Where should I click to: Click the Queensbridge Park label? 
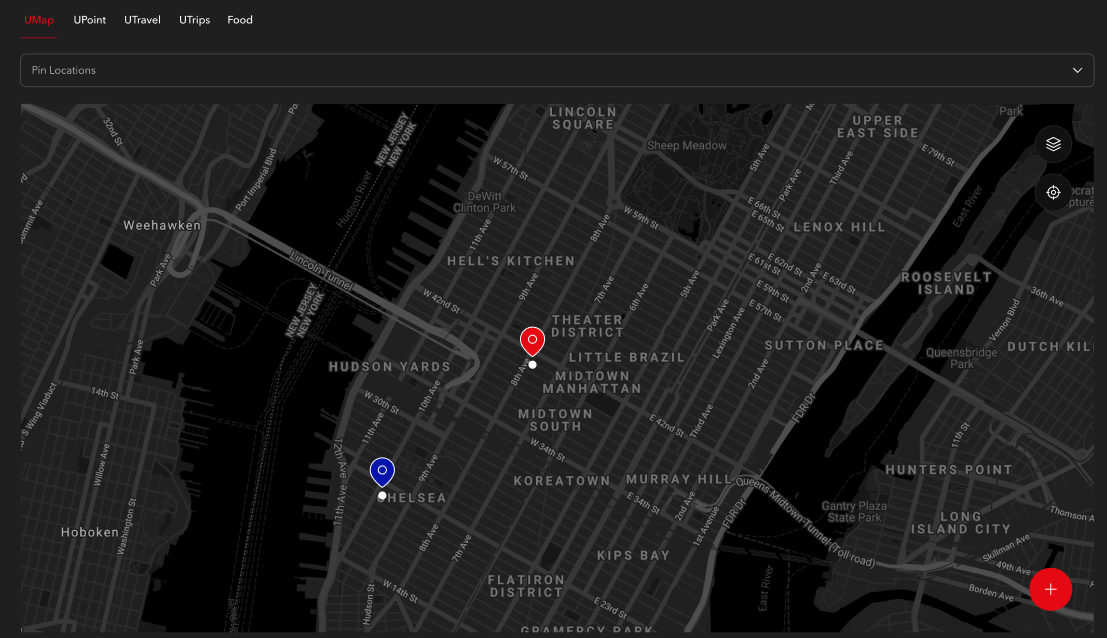pos(962,358)
